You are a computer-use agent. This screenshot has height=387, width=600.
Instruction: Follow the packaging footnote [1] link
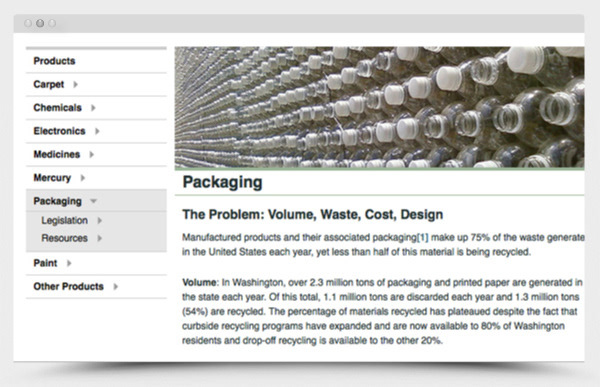422,237
